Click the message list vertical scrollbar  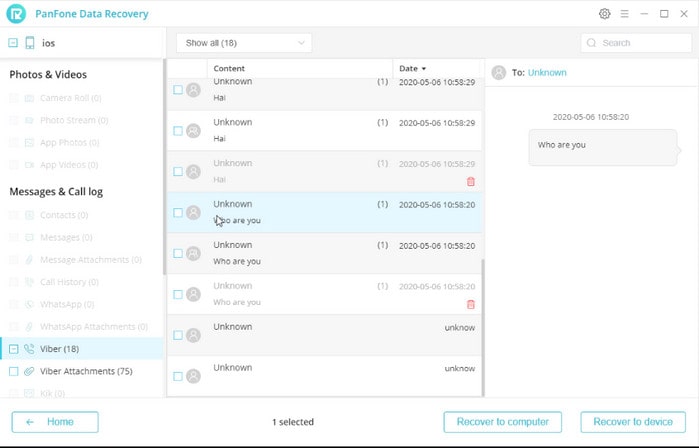tap(483, 328)
